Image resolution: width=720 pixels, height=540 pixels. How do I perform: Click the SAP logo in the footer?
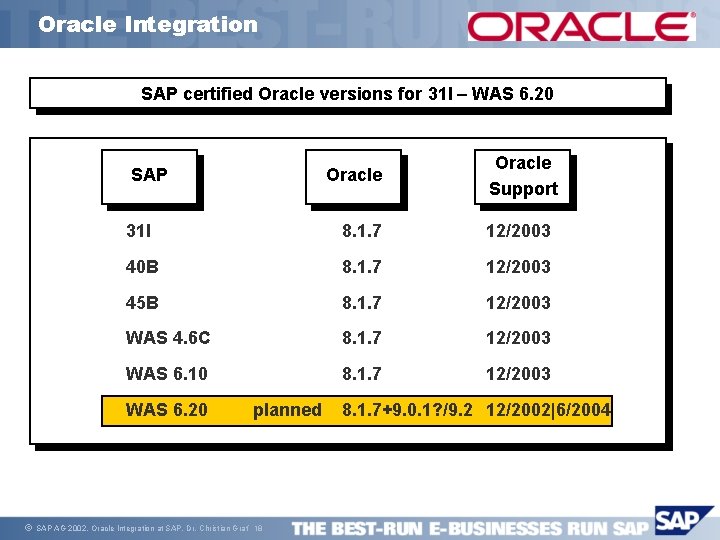[683, 521]
